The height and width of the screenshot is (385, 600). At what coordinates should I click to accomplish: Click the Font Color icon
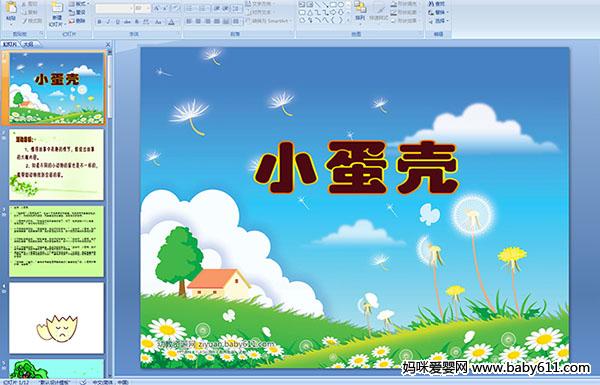[x=171, y=22]
